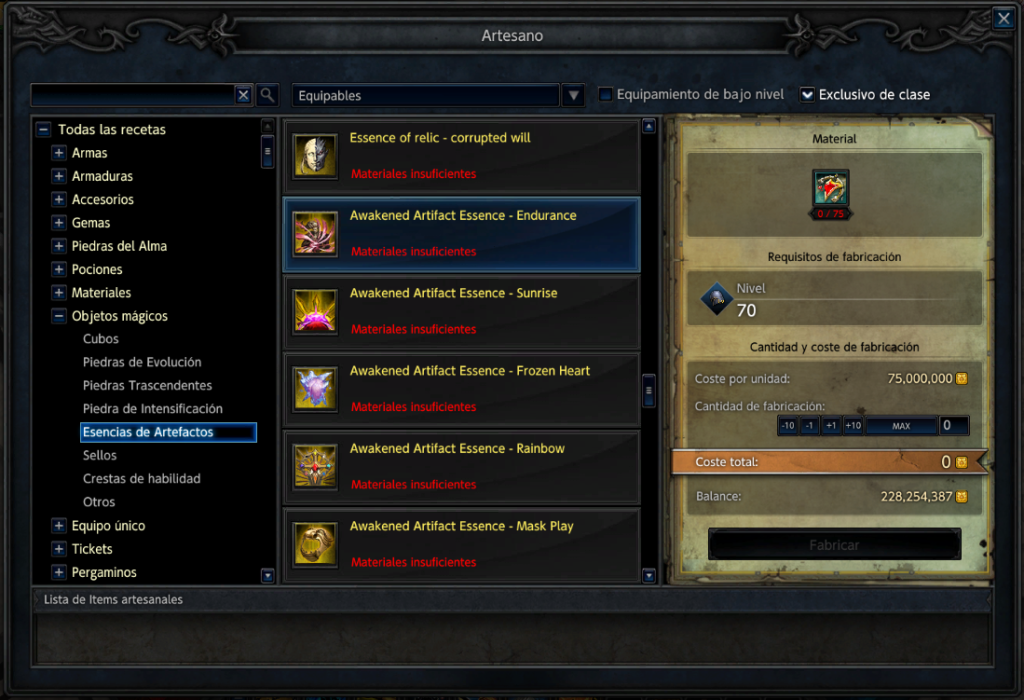Click the recipe list scrollbar handle
Image resolution: width=1024 pixels, height=700 pixels.
pos(648,390)
